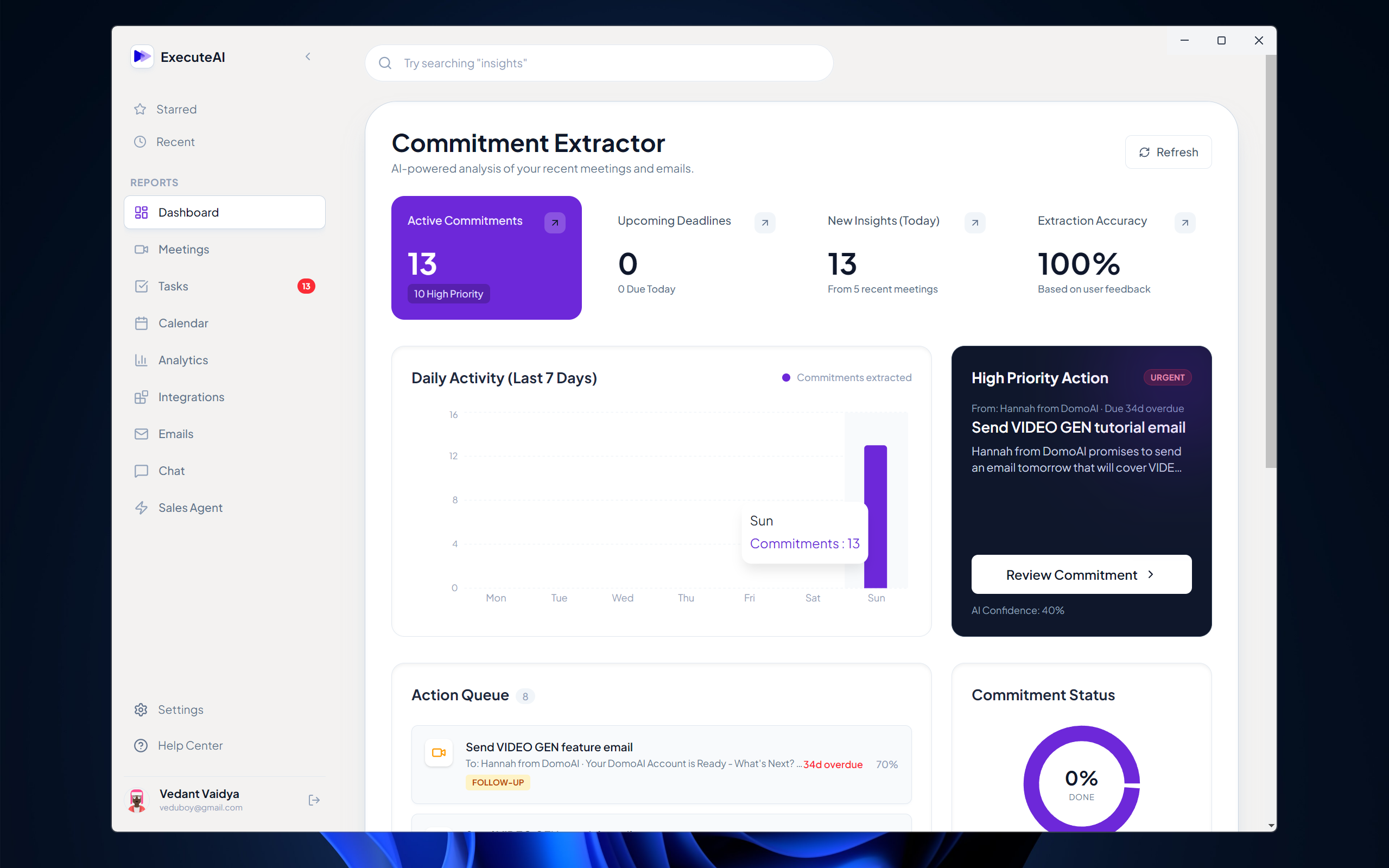Click the Sunday bar in the chart

(x=876, y=477)
